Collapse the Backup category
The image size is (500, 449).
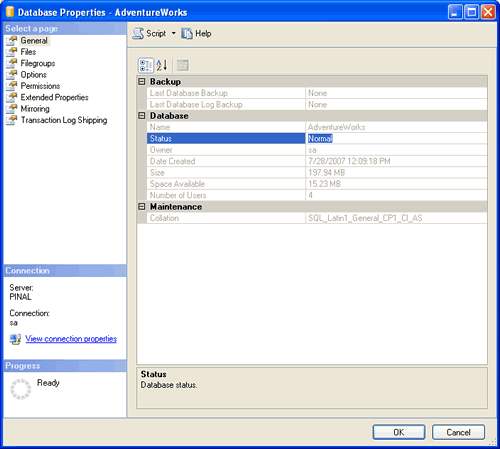click(x=142, y=82)
